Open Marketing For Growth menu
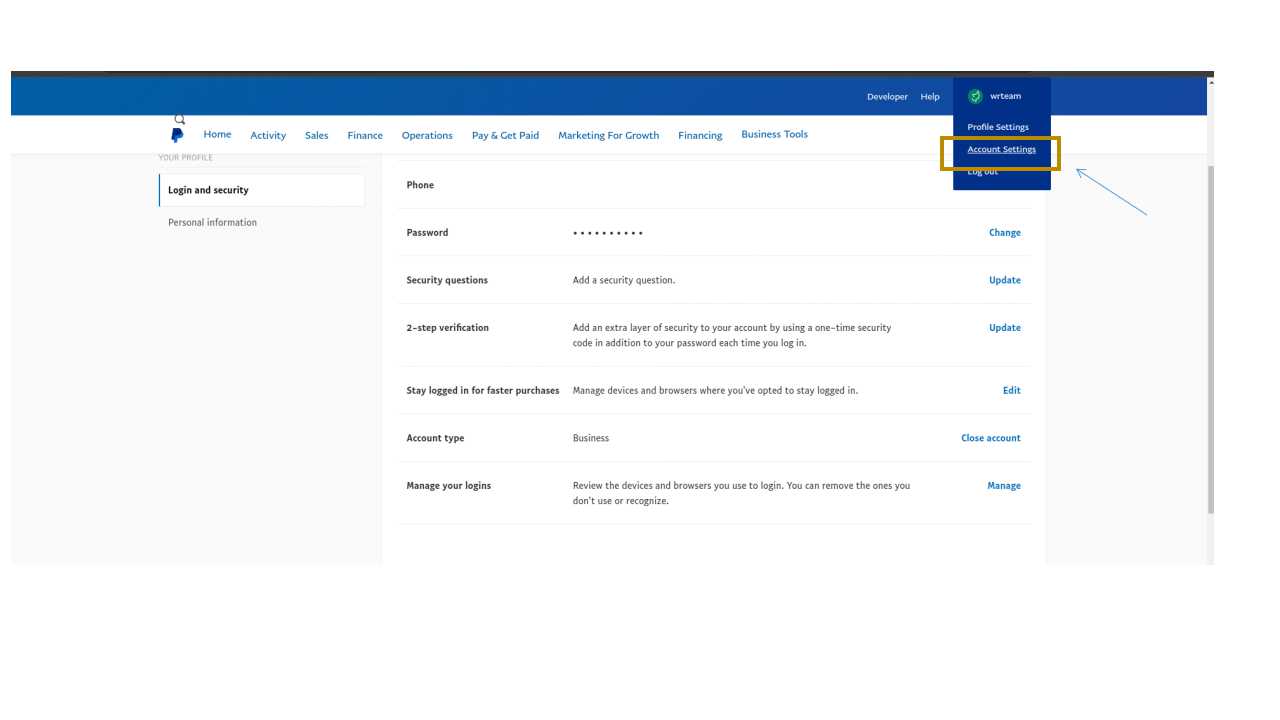The height and width of the screenshot is (720, 1280). coord(608,136)
